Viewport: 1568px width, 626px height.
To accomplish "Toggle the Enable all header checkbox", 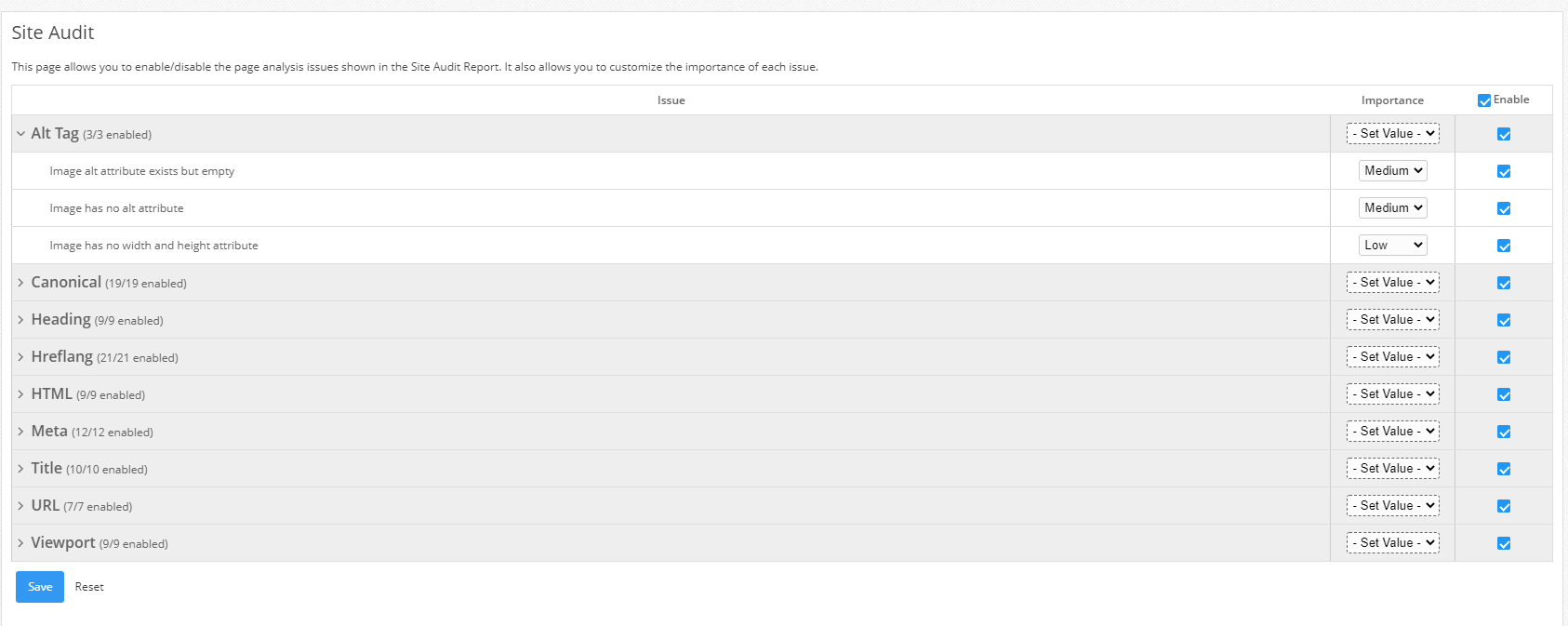I will pos(1484,100).
